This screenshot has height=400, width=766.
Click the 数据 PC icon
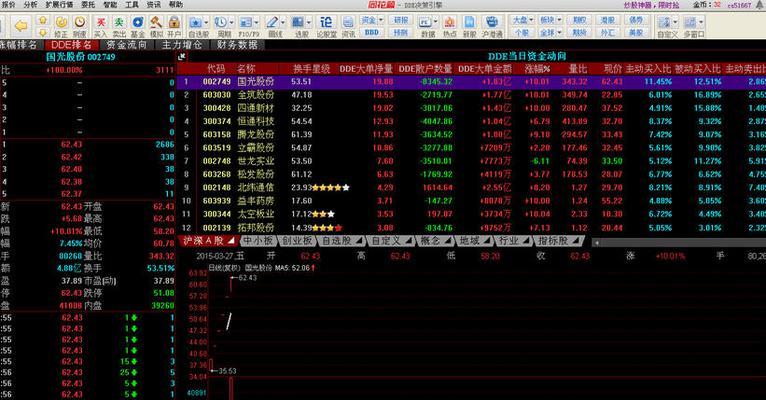(425, 22)
